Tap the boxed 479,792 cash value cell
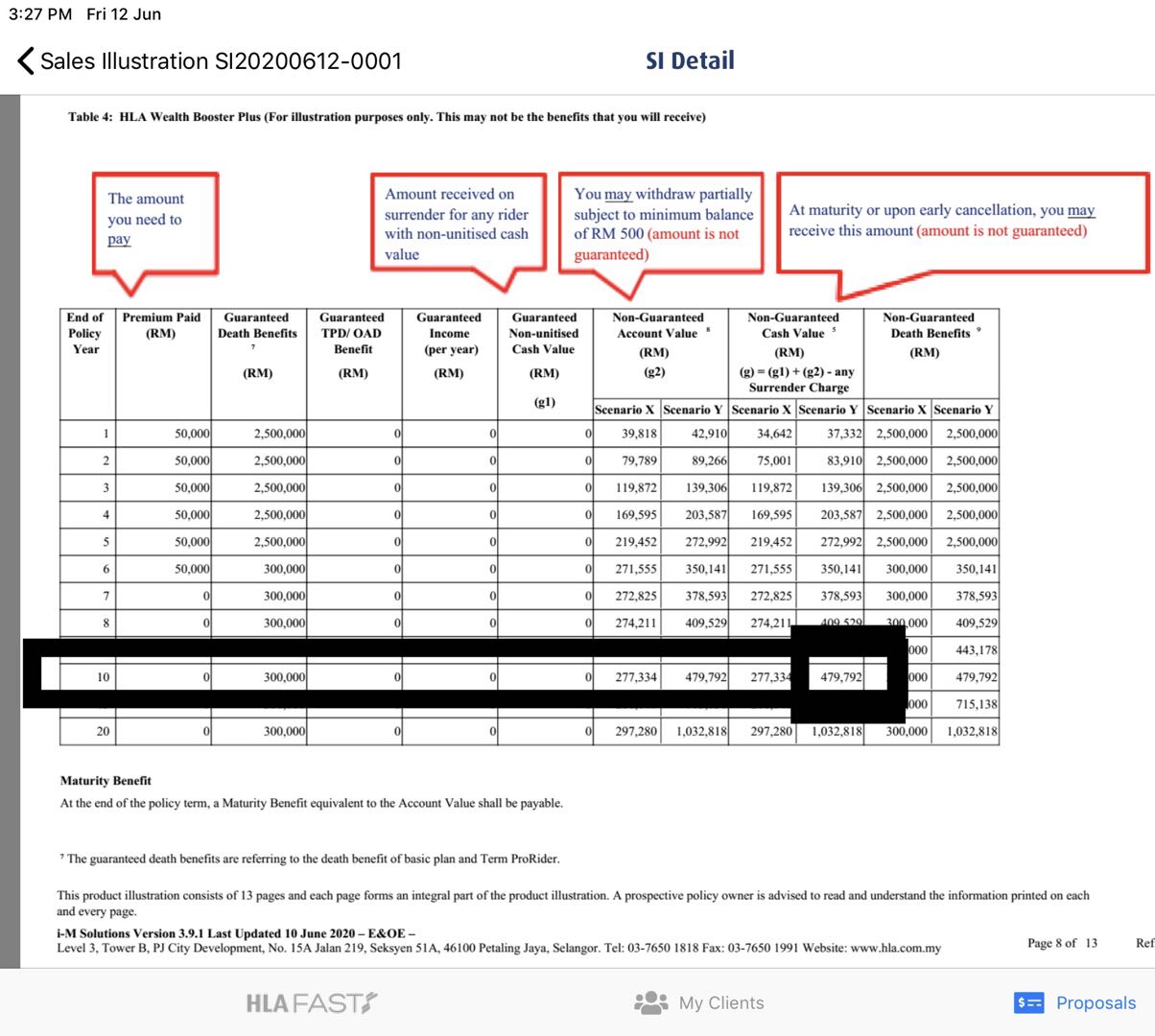Image resolution: width=1155 pixels, height=1036 pixels. tap(840, 677)
